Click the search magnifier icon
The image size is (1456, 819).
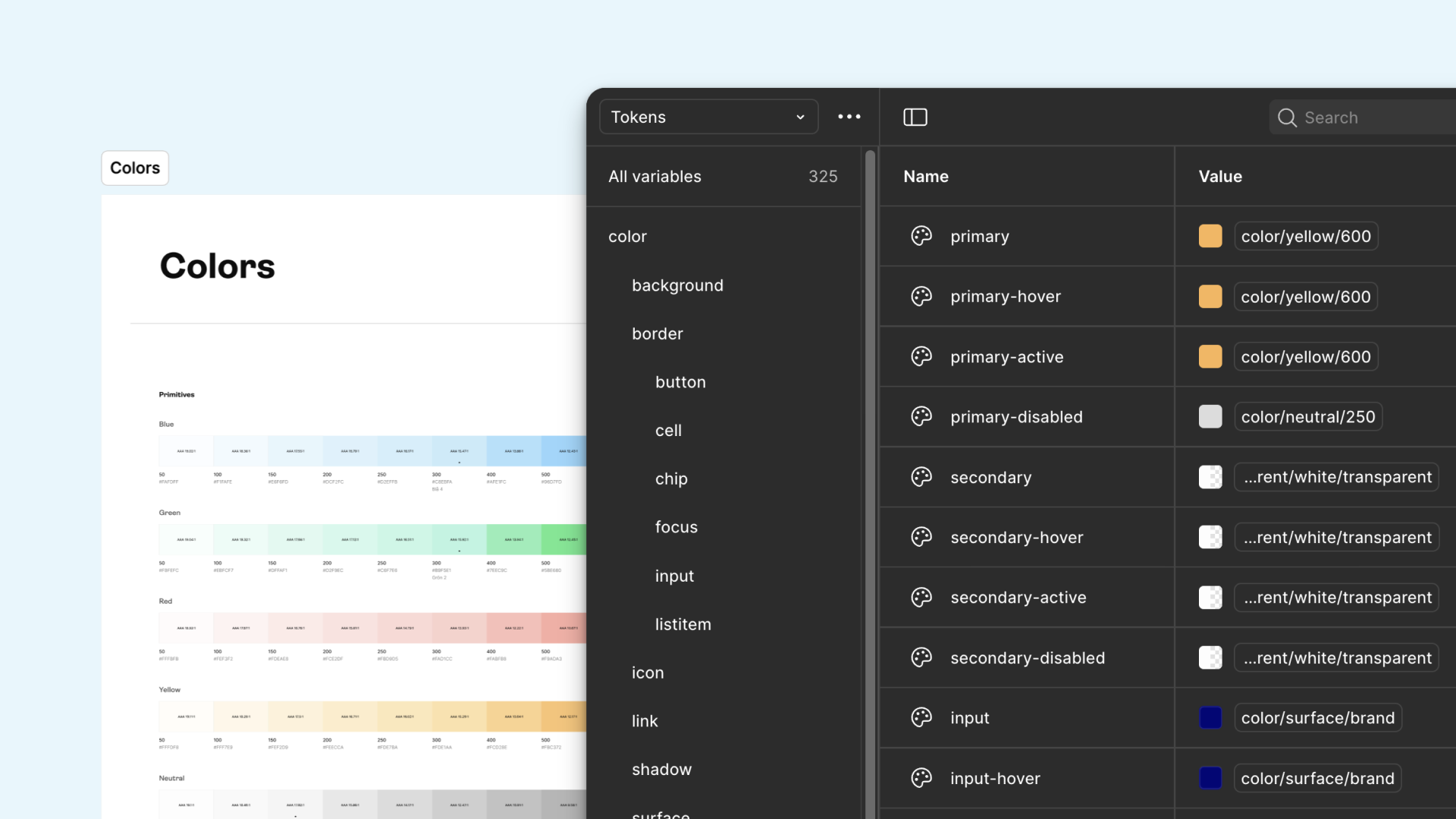(1287, 118)
